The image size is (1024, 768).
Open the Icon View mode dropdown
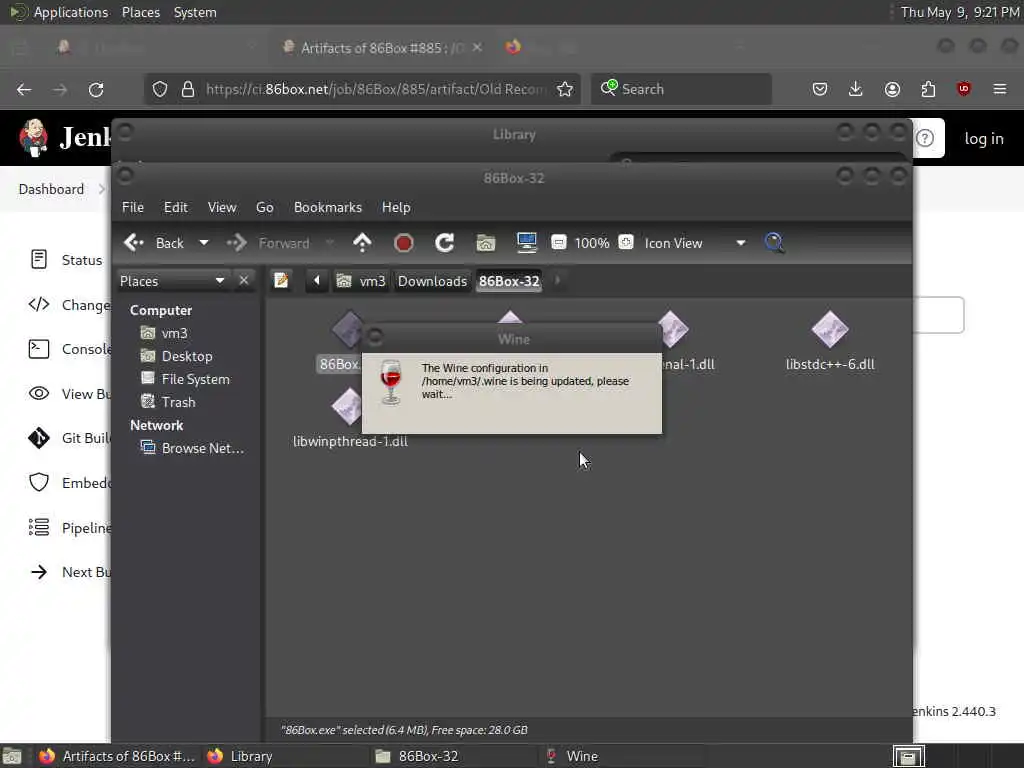click(694, 243)
